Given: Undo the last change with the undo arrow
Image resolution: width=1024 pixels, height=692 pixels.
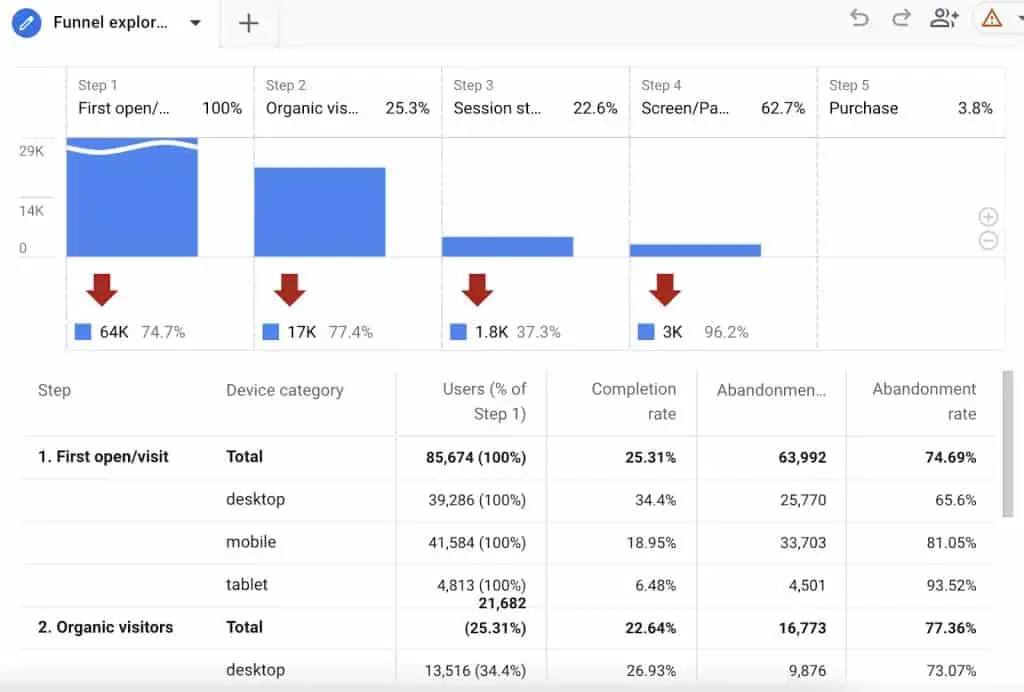Looking at the screenshot, I should [859, 18].
